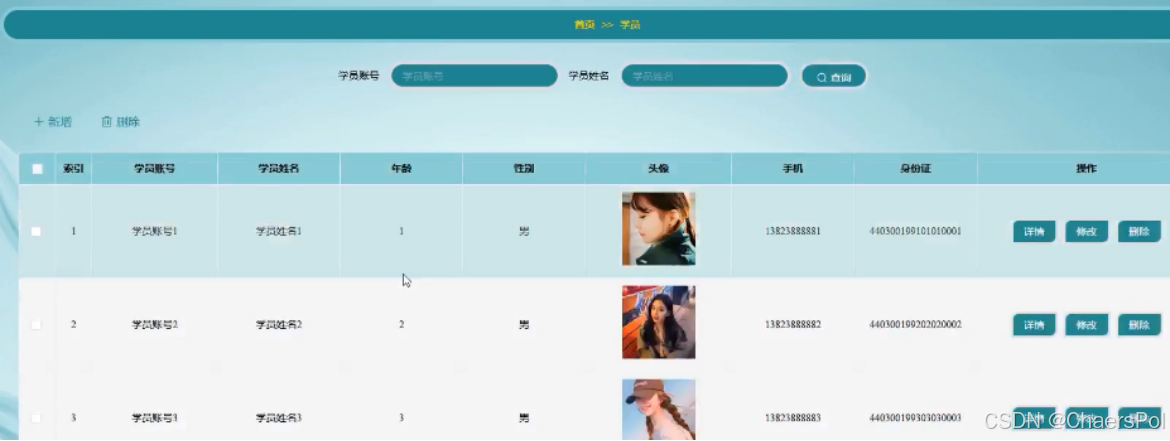Click 修改 for row 学员账号2

(x=1086, y=325)
